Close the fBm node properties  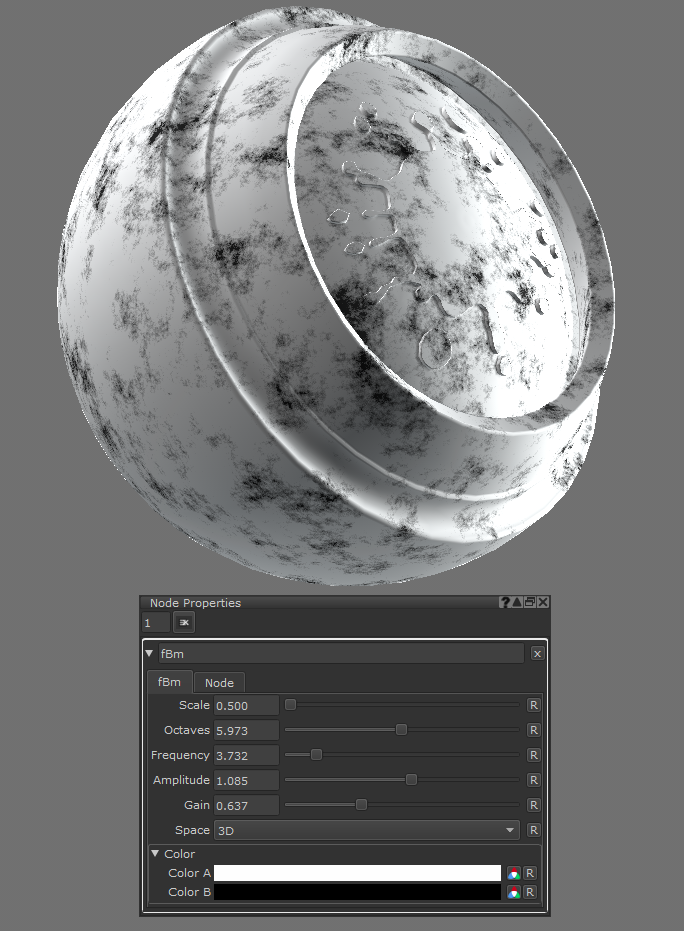(x=537, y=654)
